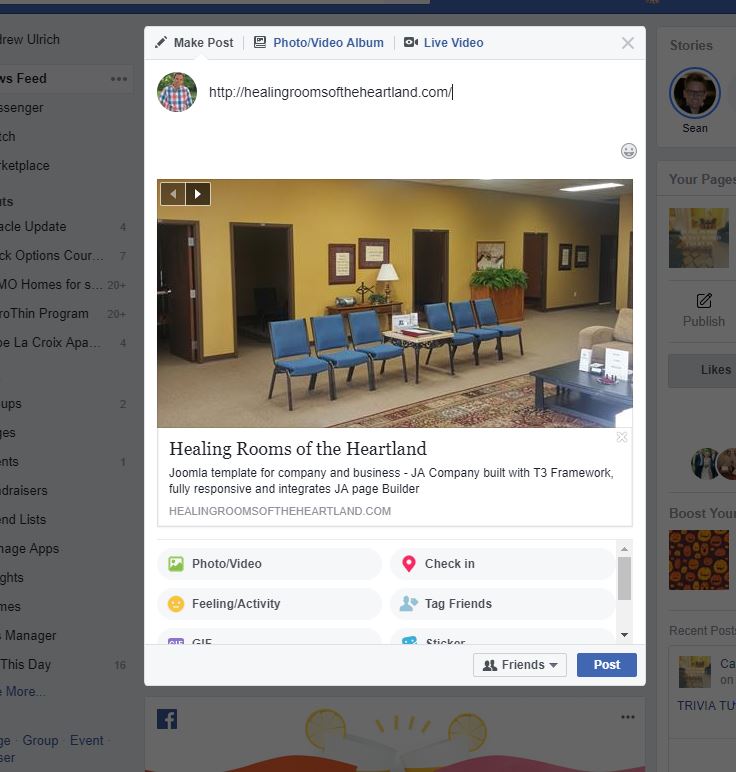736x772 pixels.
Task: Submit with the blue Post button
Action: tap(607, 665)
